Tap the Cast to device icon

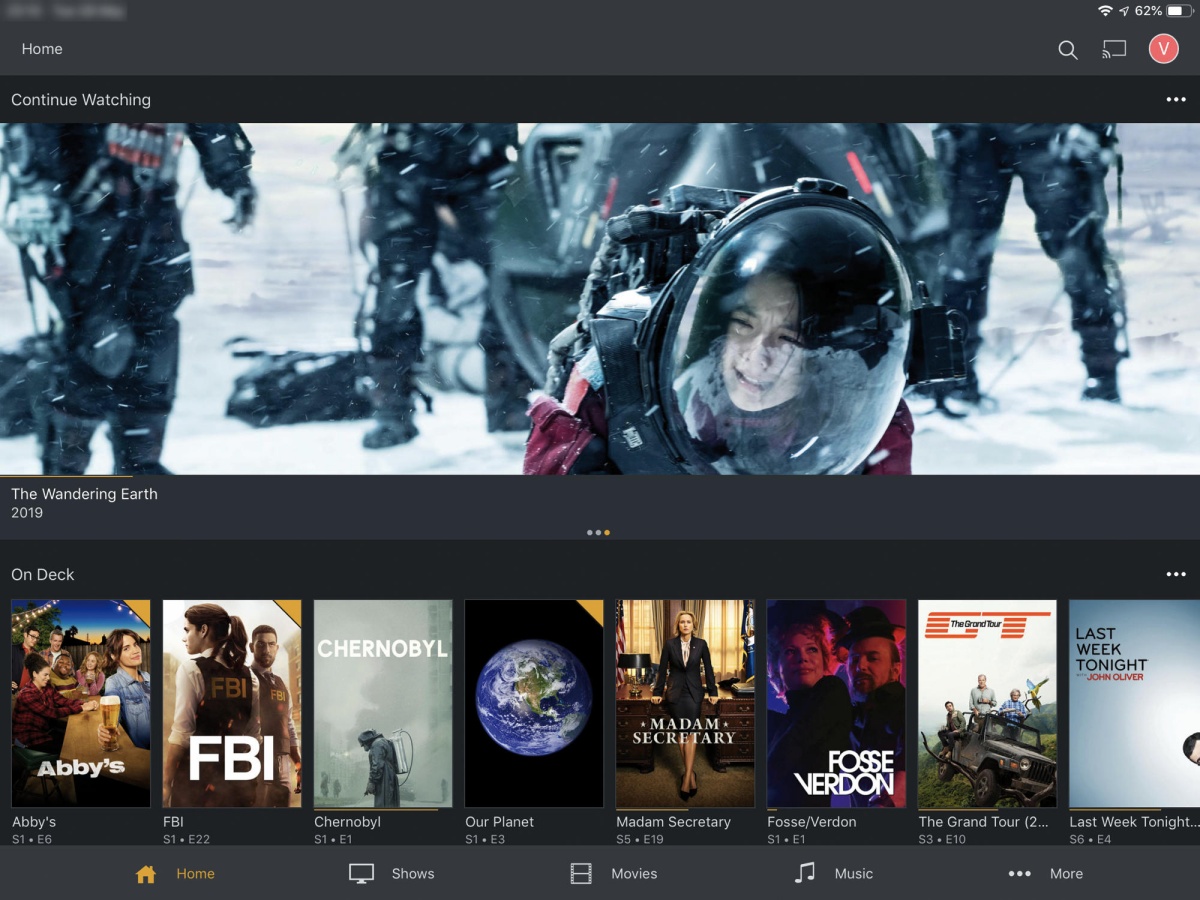(x=1114, y=49)
